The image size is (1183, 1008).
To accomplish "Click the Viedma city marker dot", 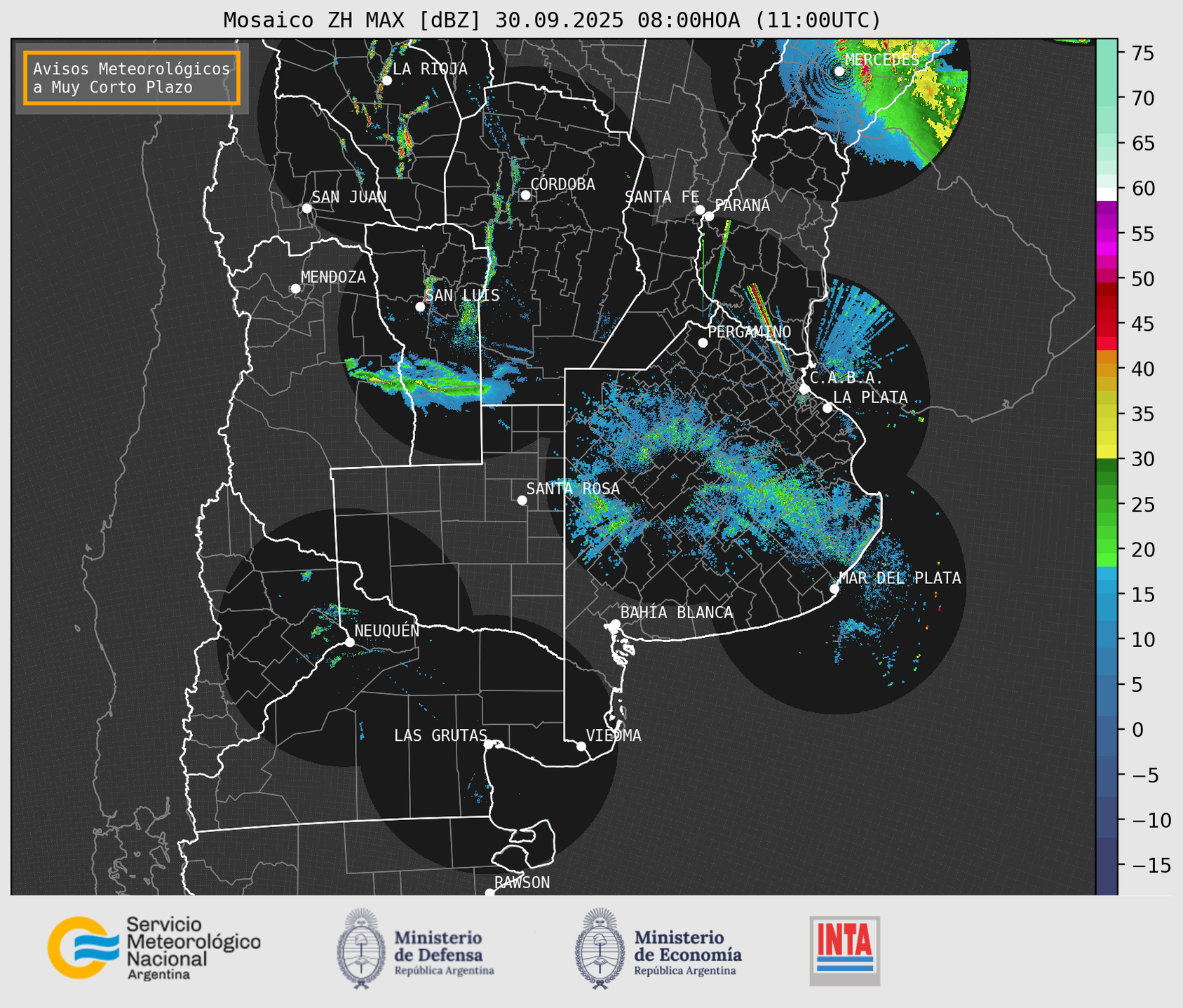I will pos(581,746).
